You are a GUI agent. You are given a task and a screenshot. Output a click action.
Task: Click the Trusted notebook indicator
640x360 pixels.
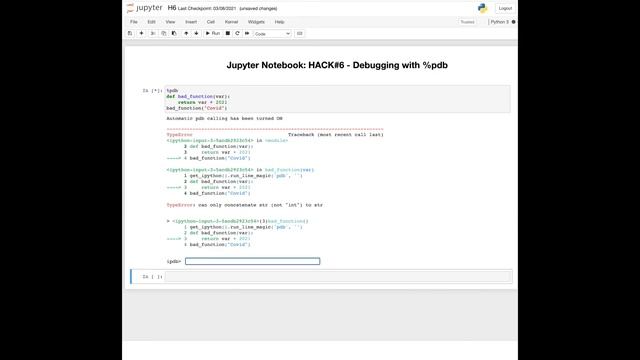(467, 22)
